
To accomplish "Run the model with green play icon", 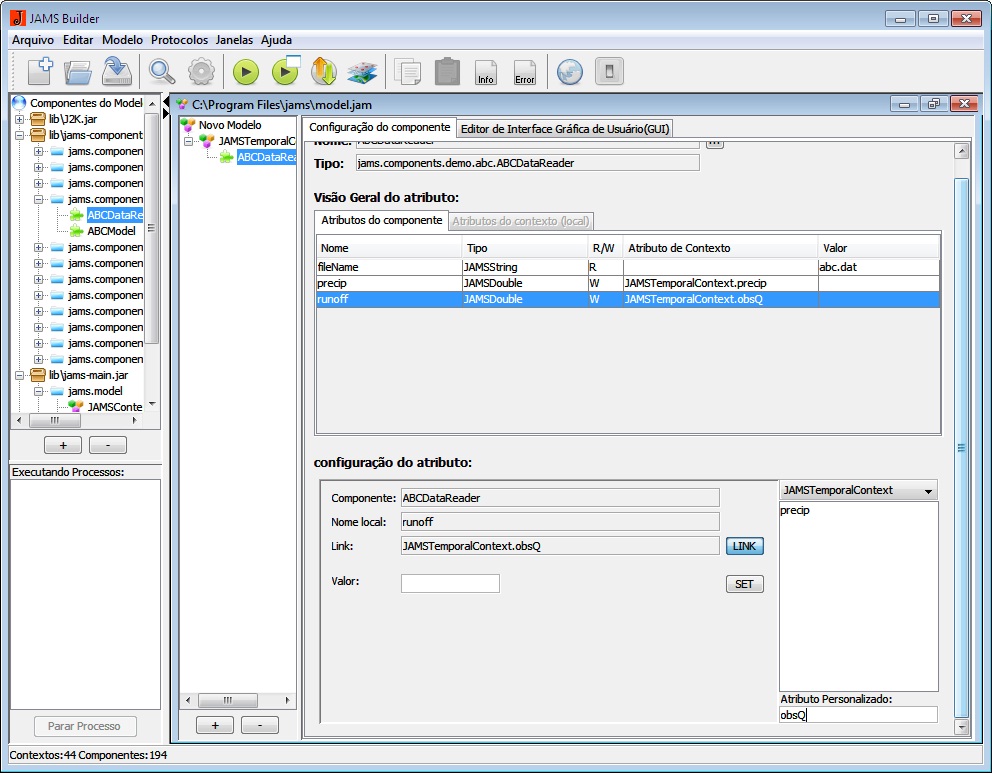I will click(246, 72).
